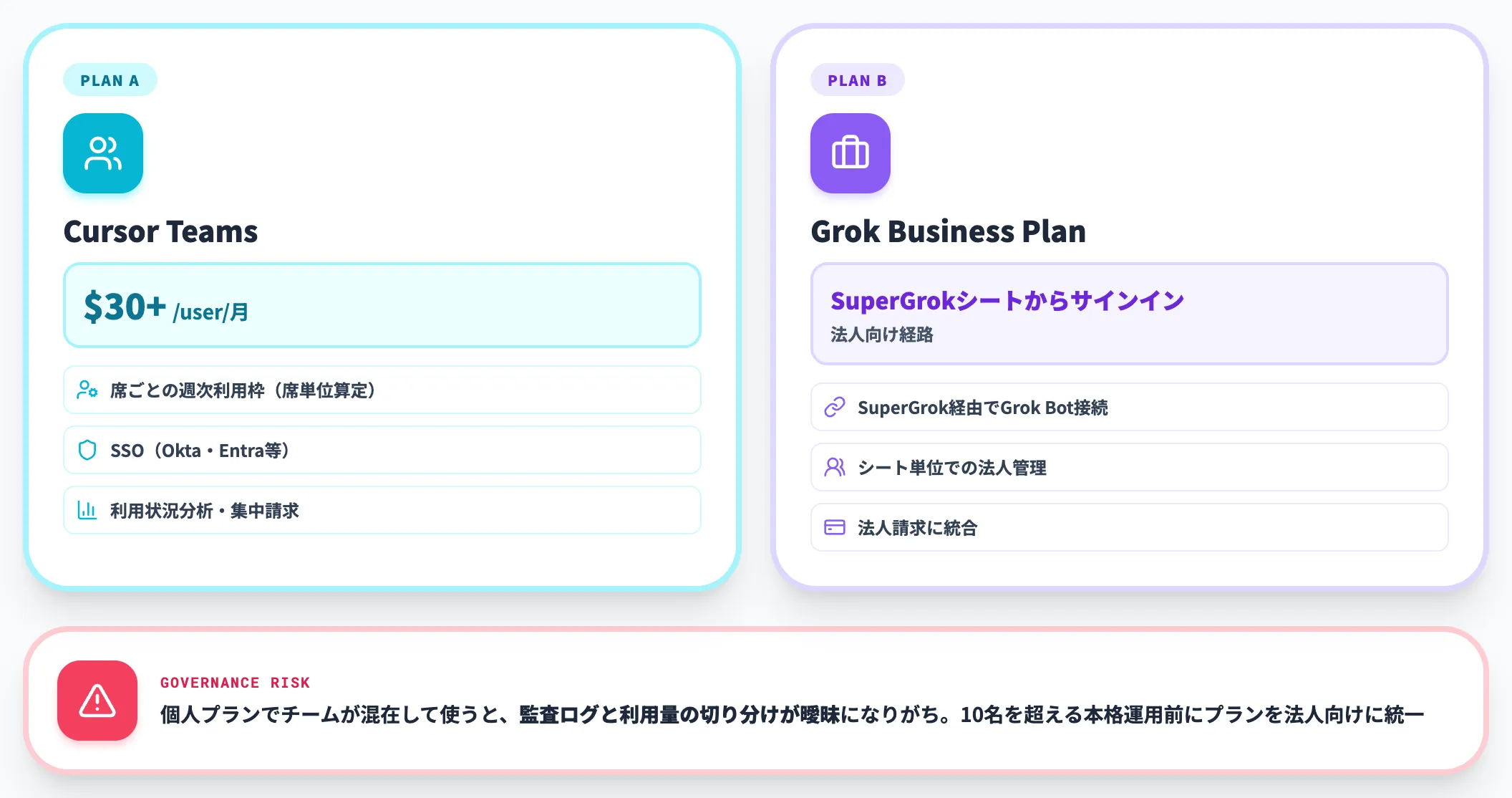Click the 法人請求に統合 text
This screenshot has height=798, width=1512.
pyautogui.click(x=918, y=528)
